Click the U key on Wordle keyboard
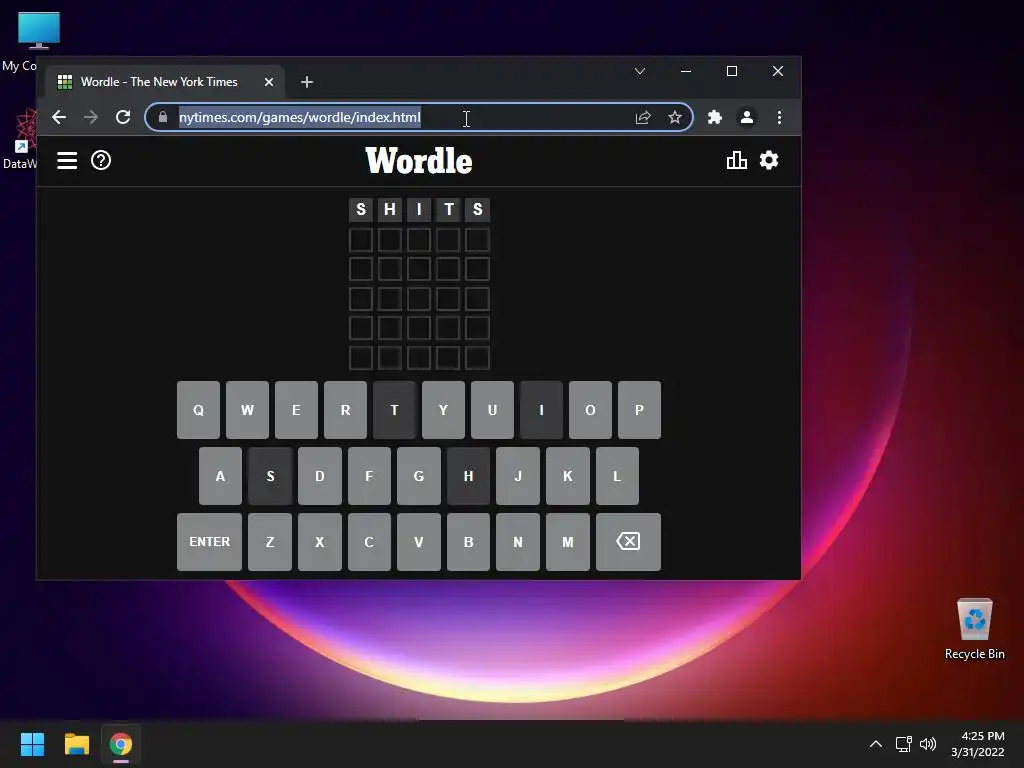Viewport: 1024px width, 768px height. coord(492,410)
